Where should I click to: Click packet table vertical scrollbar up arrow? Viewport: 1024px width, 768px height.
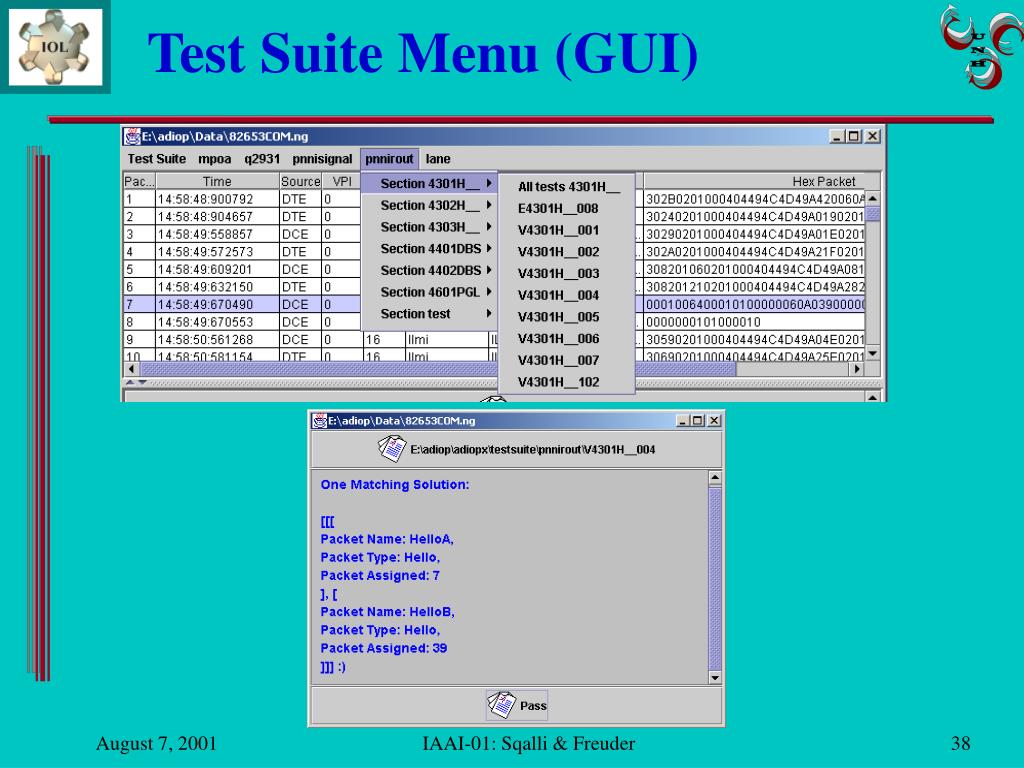(873, 199)
